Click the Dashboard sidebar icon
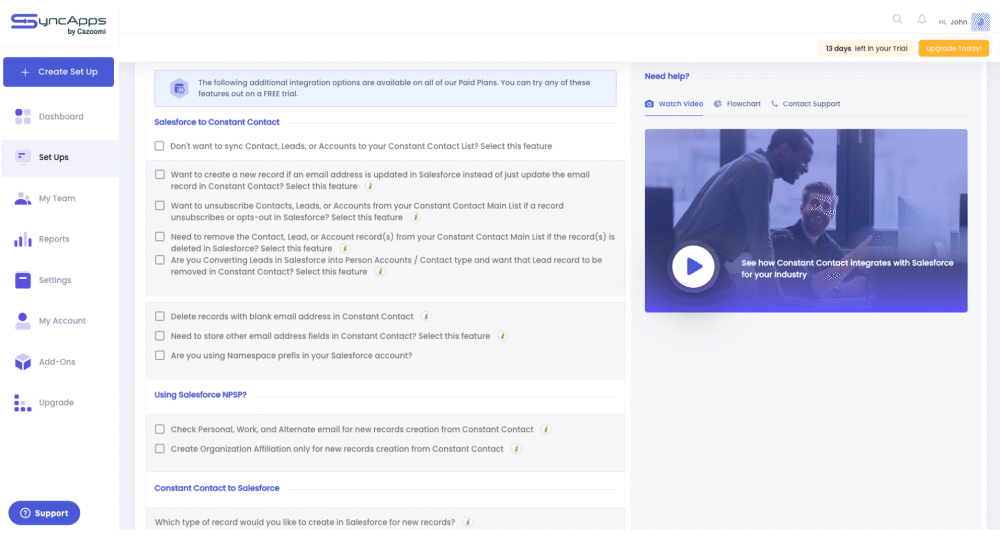The height and width of the screenshot is (542, 1000). [x=23, y=116]
